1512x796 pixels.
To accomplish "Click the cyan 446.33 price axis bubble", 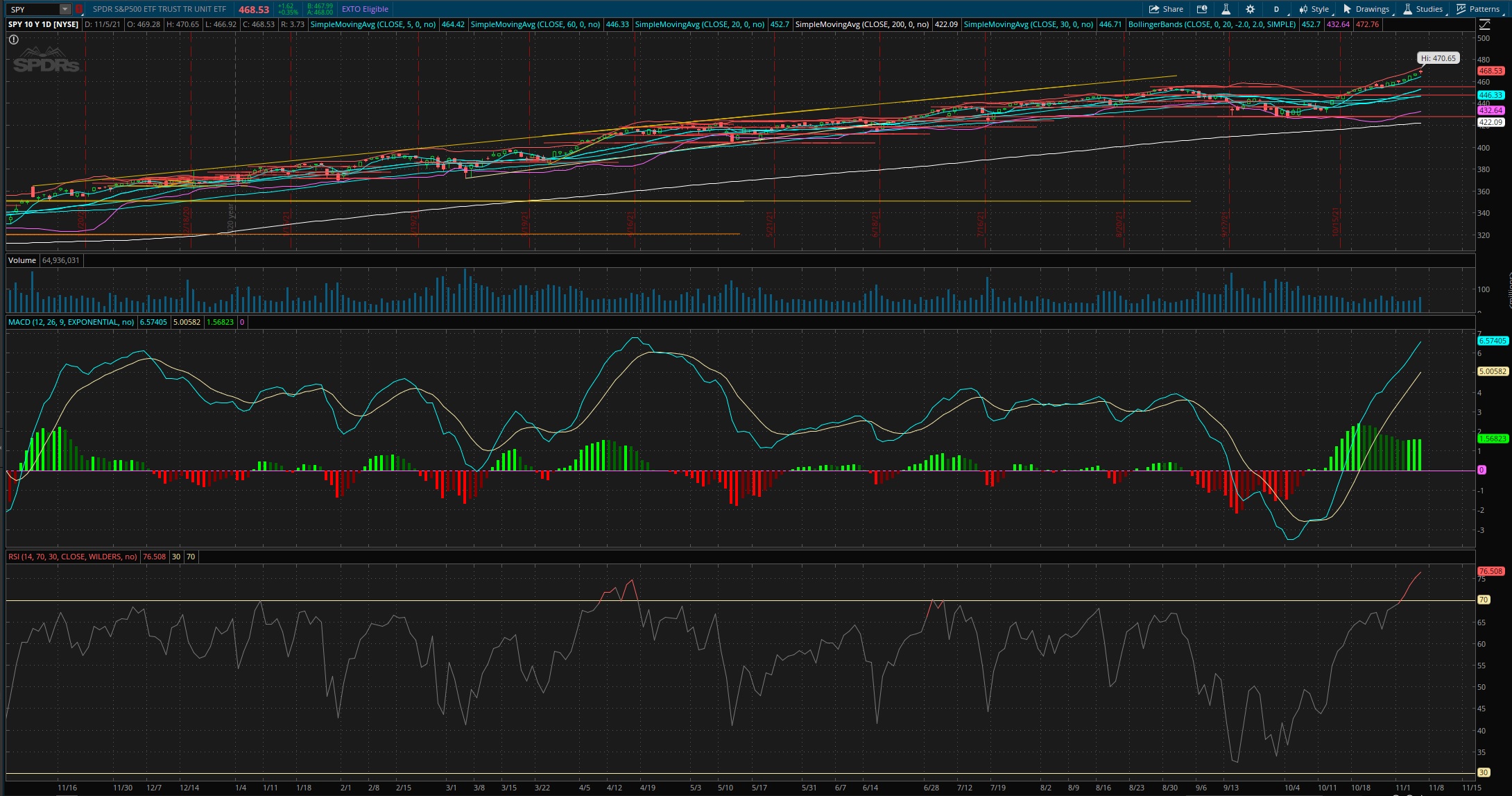I will coord(1490,95).
